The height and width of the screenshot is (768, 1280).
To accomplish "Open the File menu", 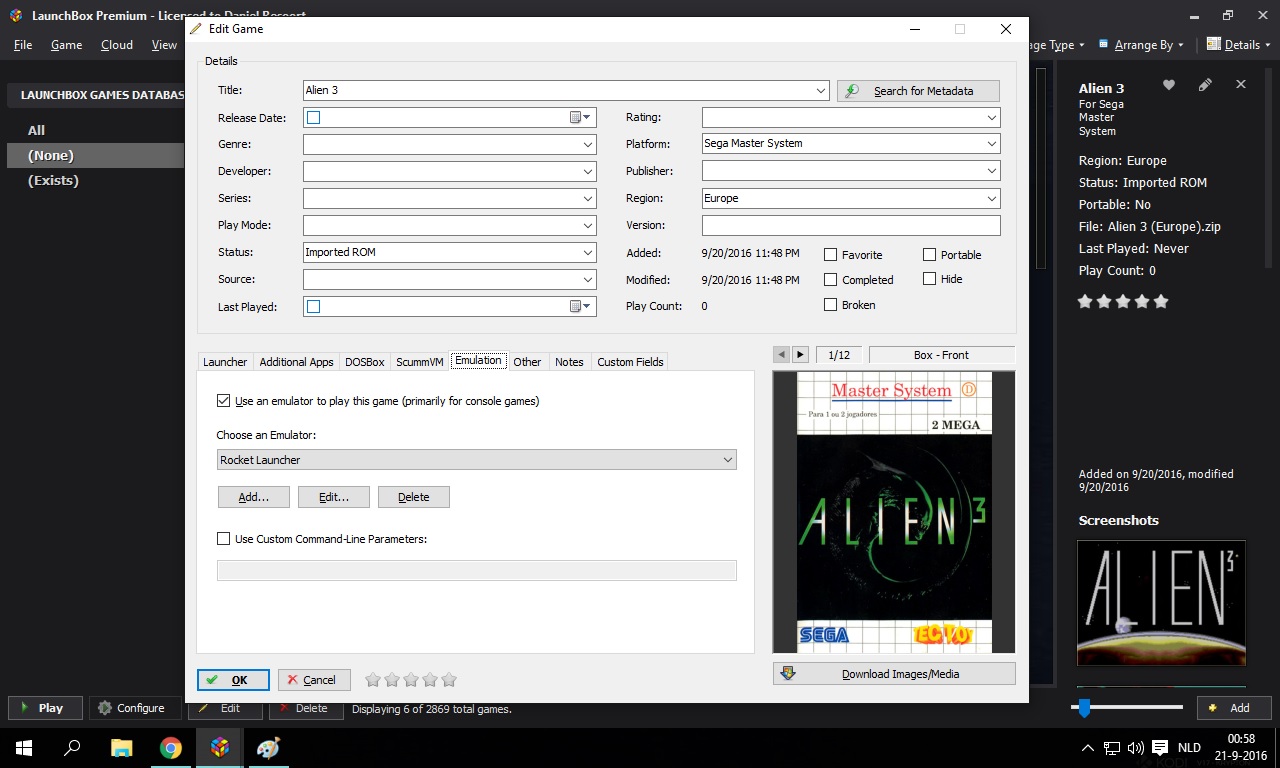I will click(x=23, y=45).
